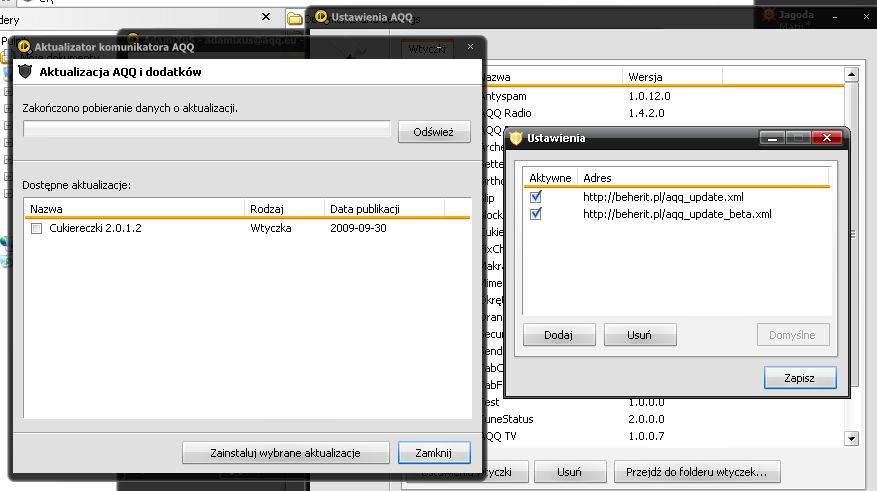Click the Wersja column header in the plugin list
877x491 pixels.
(671, 77)
